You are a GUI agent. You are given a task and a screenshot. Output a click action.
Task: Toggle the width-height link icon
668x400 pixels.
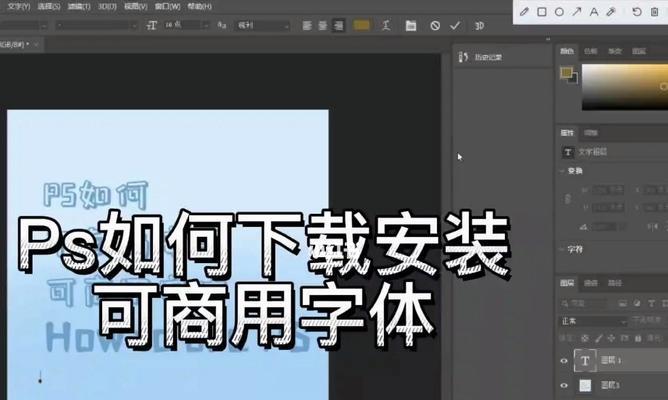(568, 199)
